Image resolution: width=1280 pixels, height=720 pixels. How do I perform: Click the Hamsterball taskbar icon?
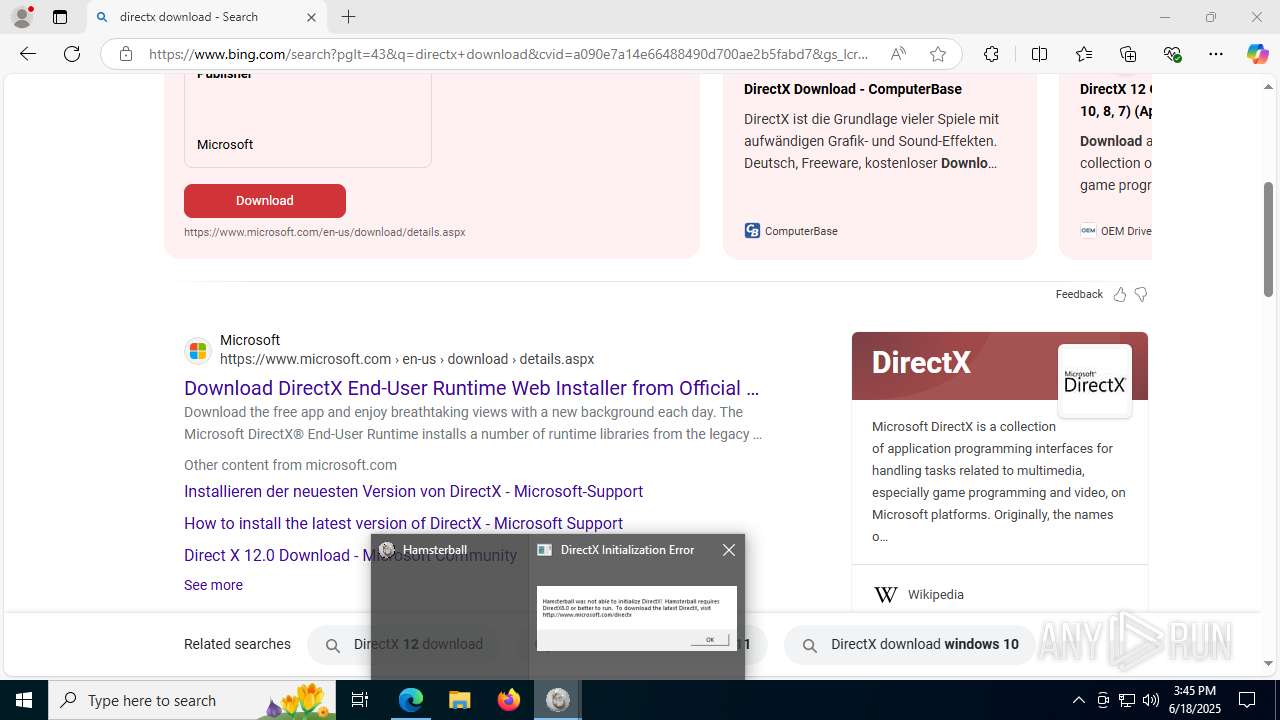[x=558, y=700]
